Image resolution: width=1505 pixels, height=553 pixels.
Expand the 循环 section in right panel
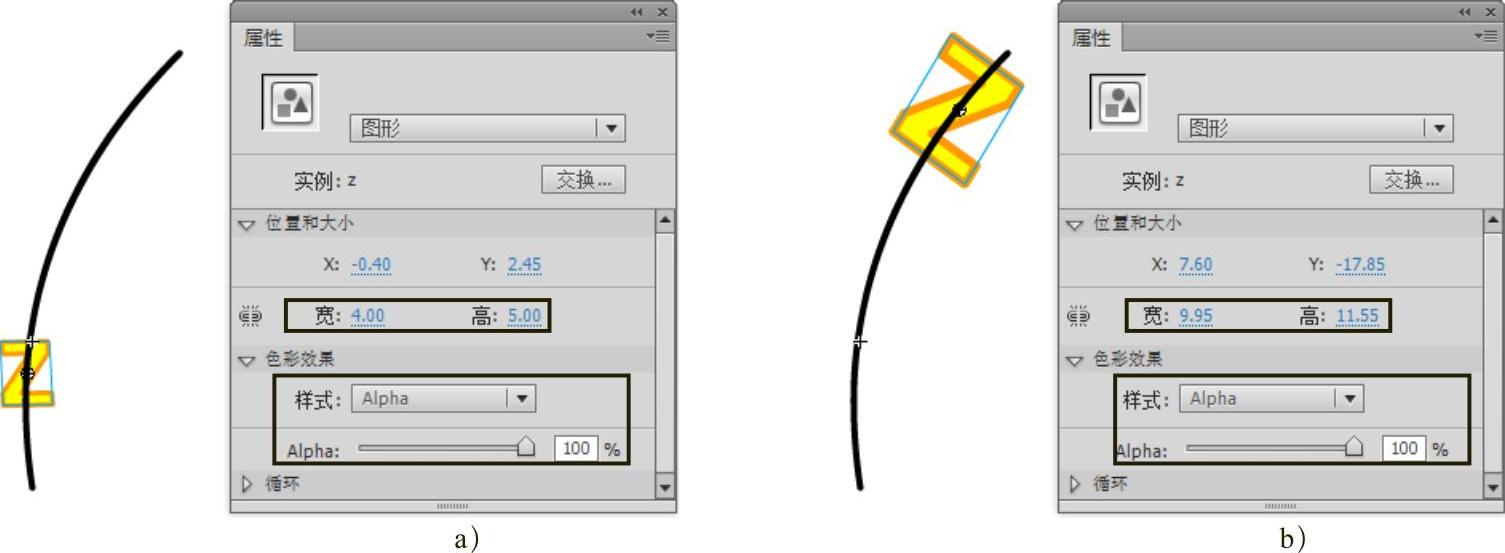point(1075,484)
